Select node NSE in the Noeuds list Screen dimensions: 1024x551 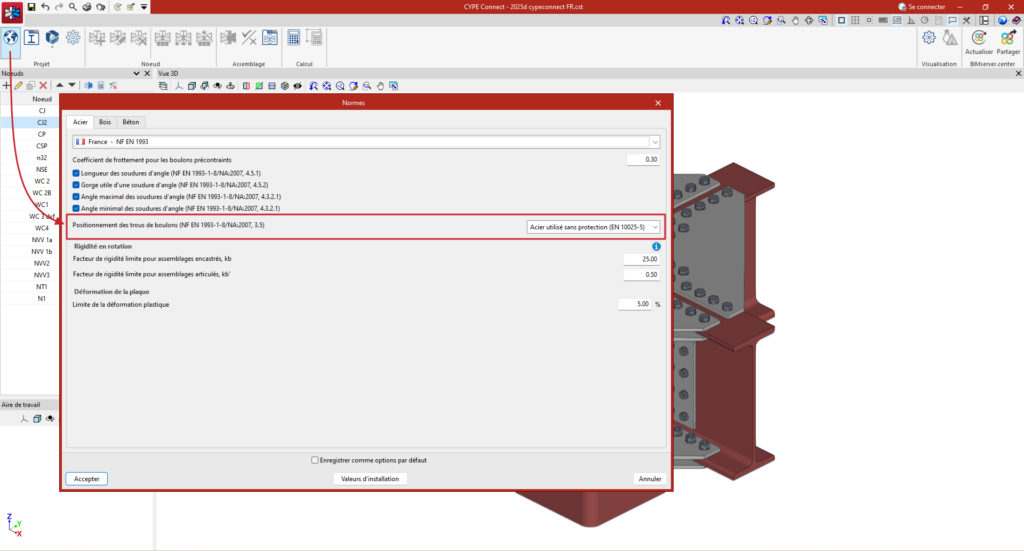pyautogui.click(x=42, y=170)
